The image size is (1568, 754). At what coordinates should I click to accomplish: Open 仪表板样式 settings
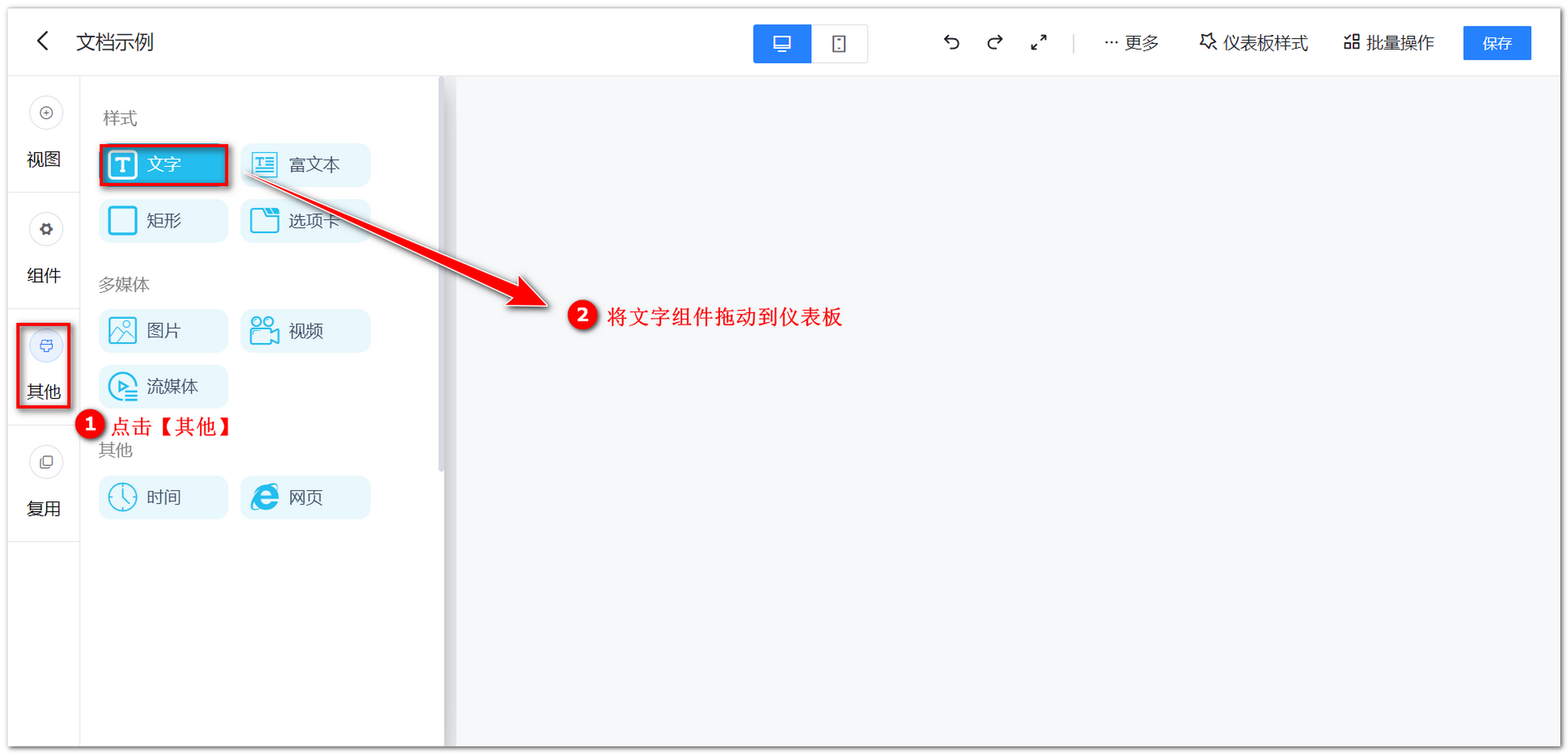tap(1253, 43)
